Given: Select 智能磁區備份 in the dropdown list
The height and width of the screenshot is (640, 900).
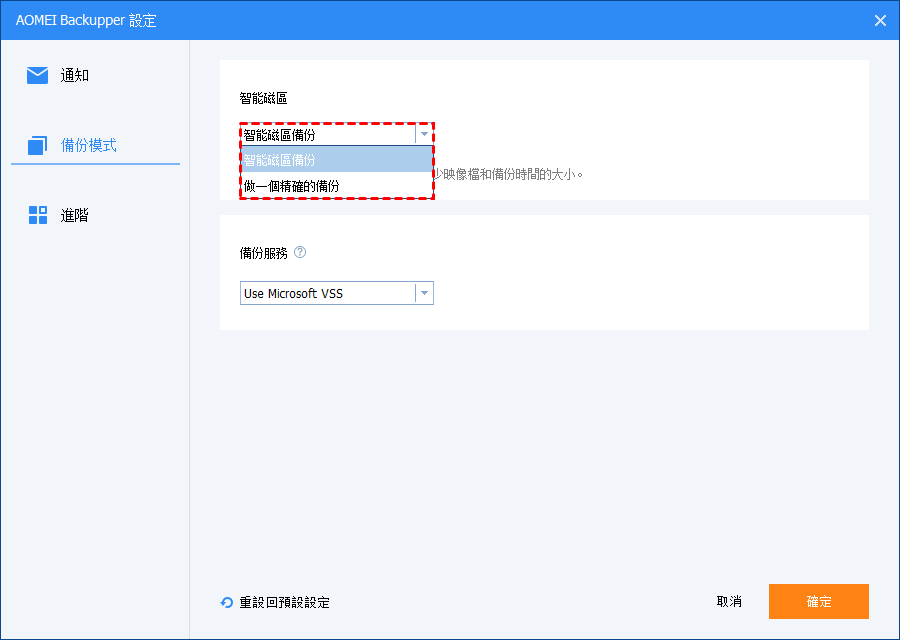Looking at the screenshot, I should pyautogui.click(x=336, y=160).
